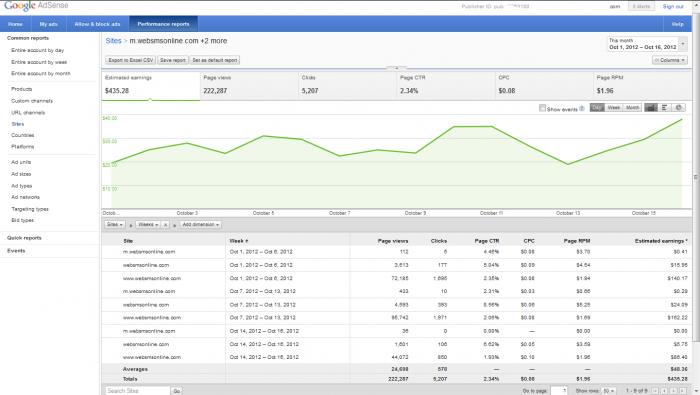The image size is (700, 395).
Task: Click the Save report button
Action: [173, 60]
